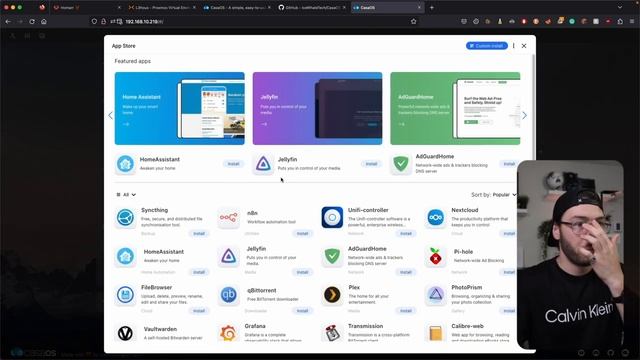Open the green AdGuardHome featured banner
The height and width of the screenshot is (360, 640).
click(455, 109)
